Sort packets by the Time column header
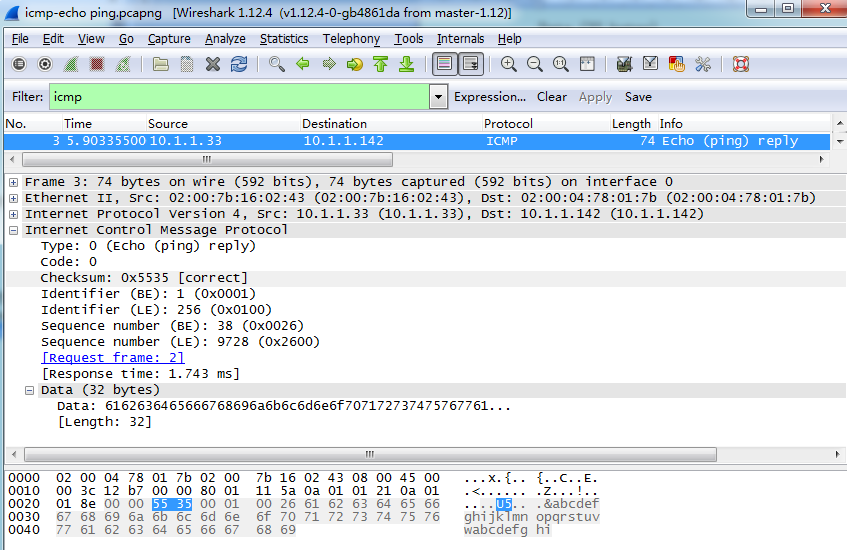Viewport: 847px width, 550px height. (103, 124)
